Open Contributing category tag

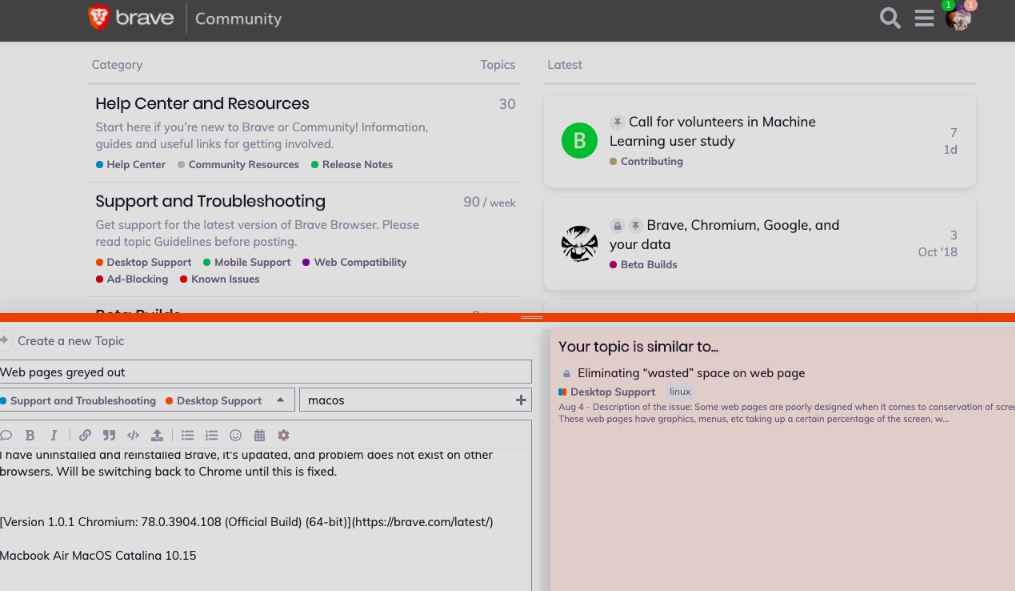(646, 161)
